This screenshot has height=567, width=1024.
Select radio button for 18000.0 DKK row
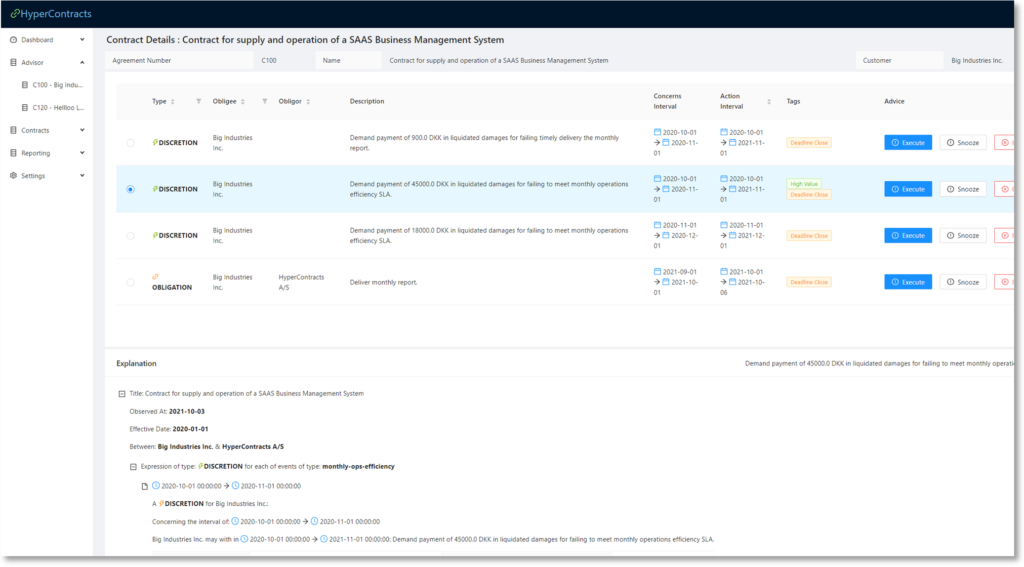[131, 235]
